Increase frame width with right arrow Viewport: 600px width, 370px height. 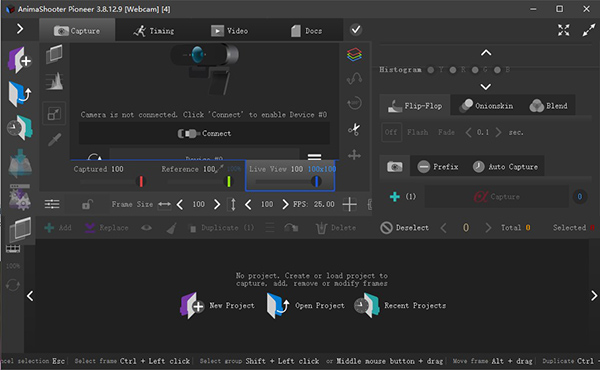[x=217, y=204]
